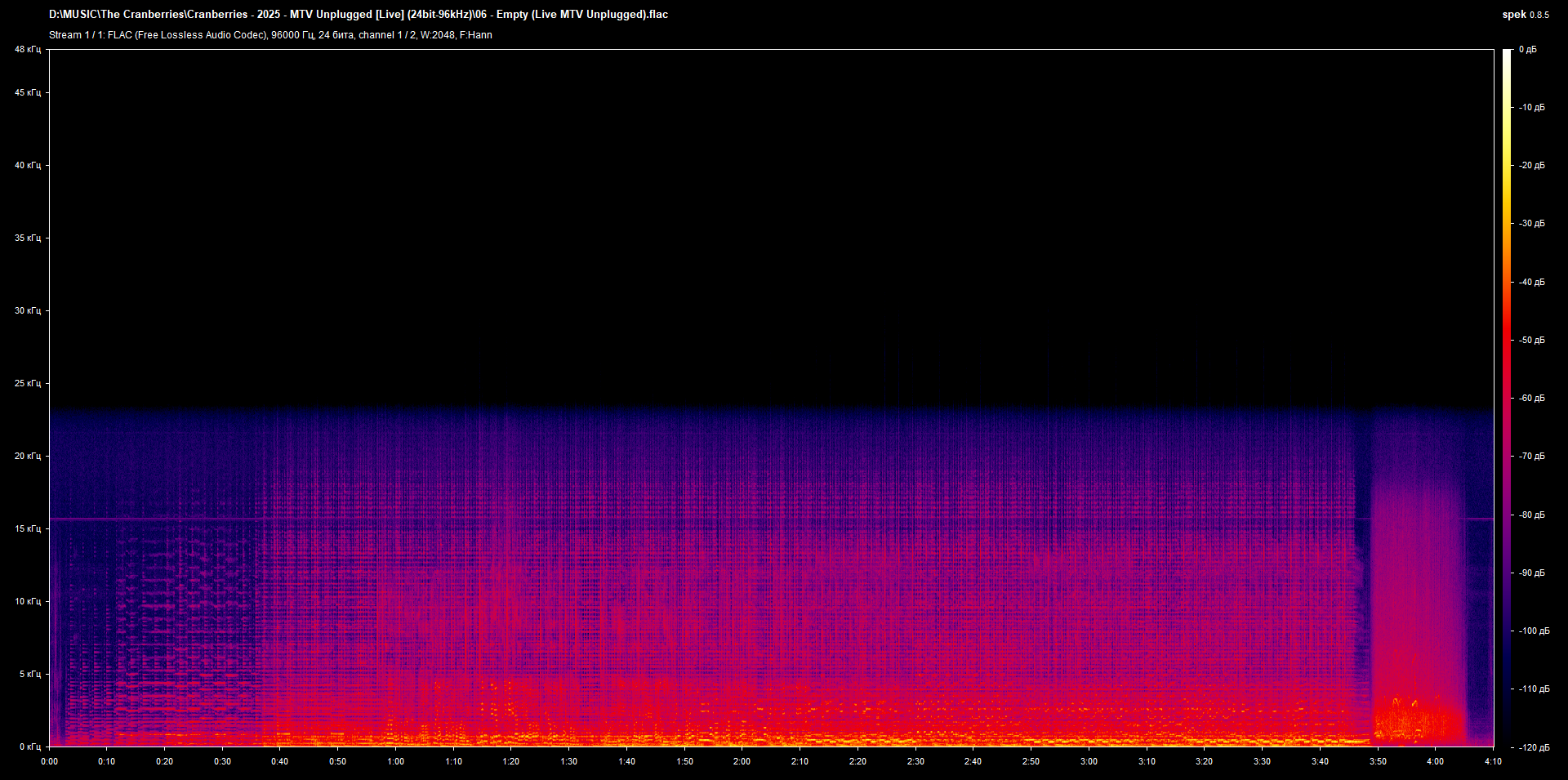Click the 48 кГц frequency axis label
This screenshot has width=1568, height=780.
(27, 49)
